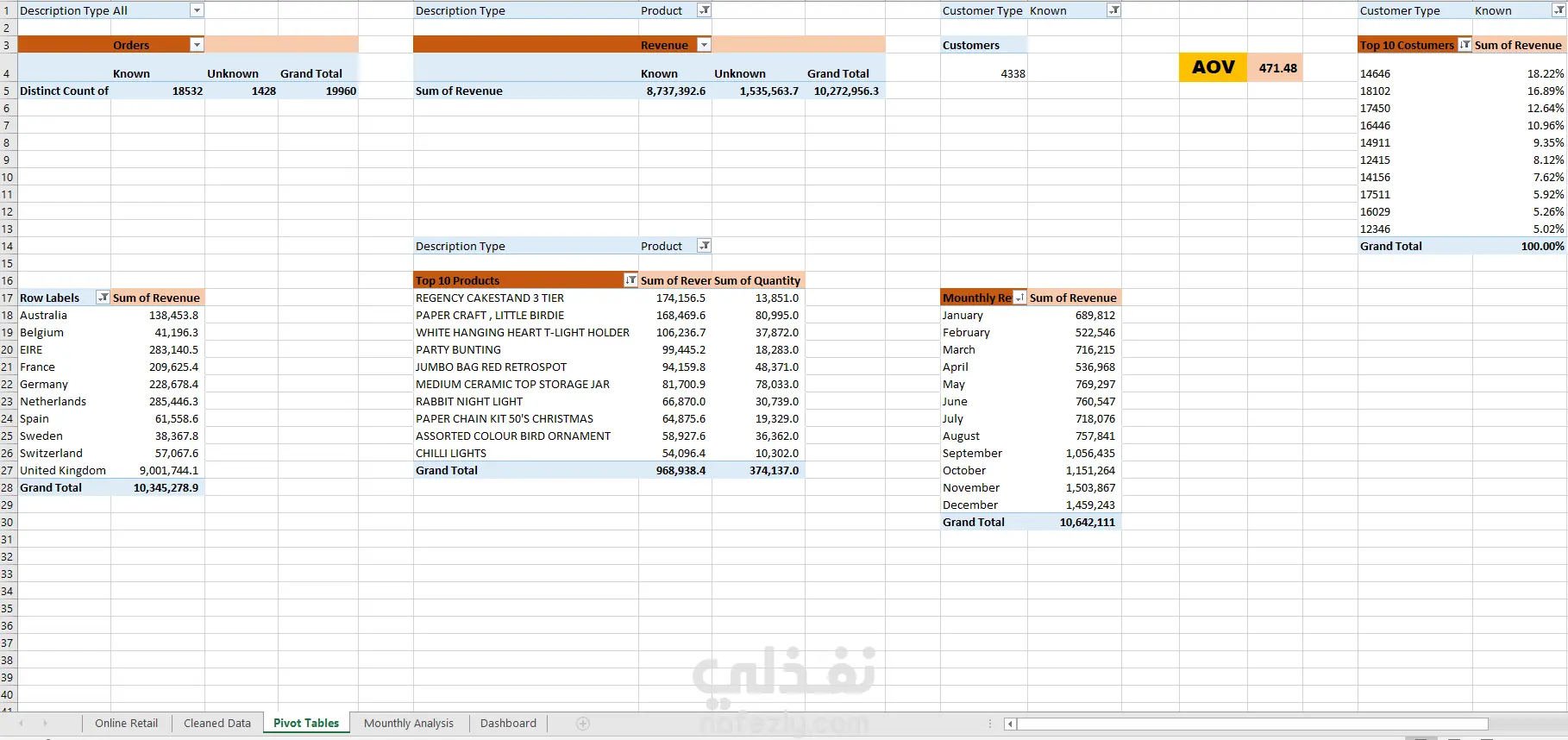Select WHITE HANGING HEART T-LIGHT HOLDER cell

(526, 332)
